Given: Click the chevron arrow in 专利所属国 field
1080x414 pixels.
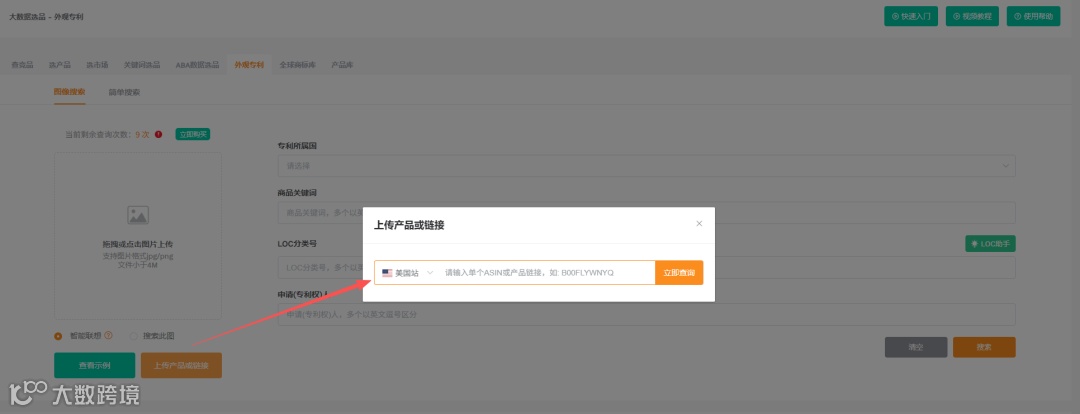Looking at the screenshot, I should point(1006,166).
